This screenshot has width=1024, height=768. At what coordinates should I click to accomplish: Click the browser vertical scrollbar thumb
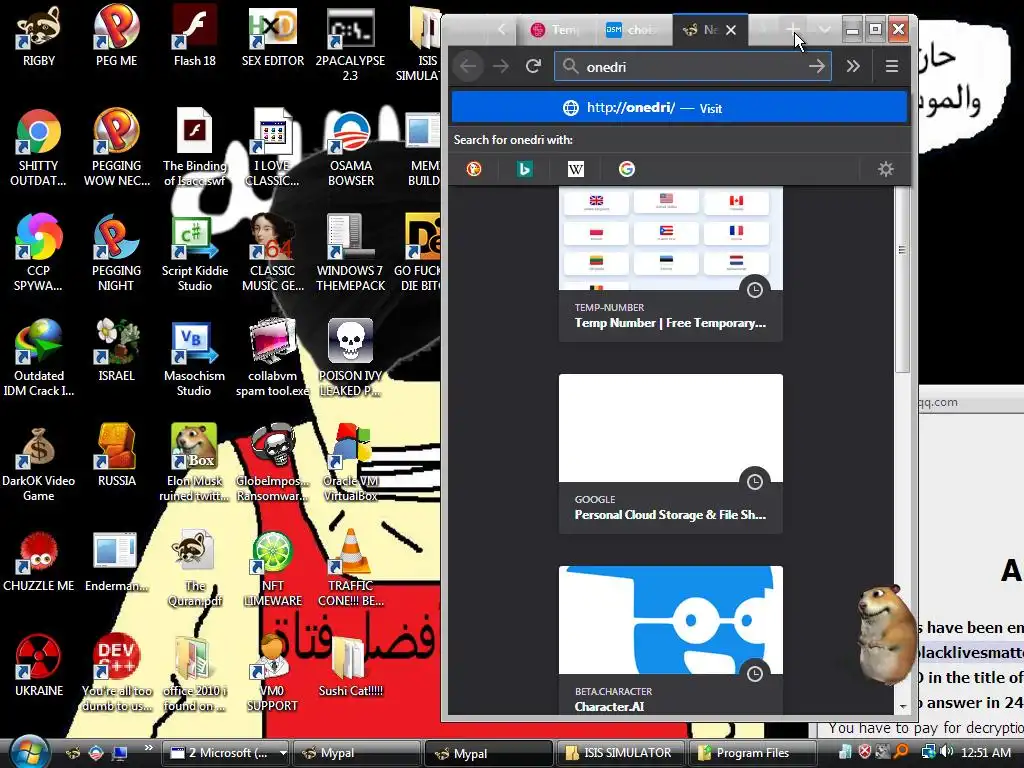pos(902,280)
